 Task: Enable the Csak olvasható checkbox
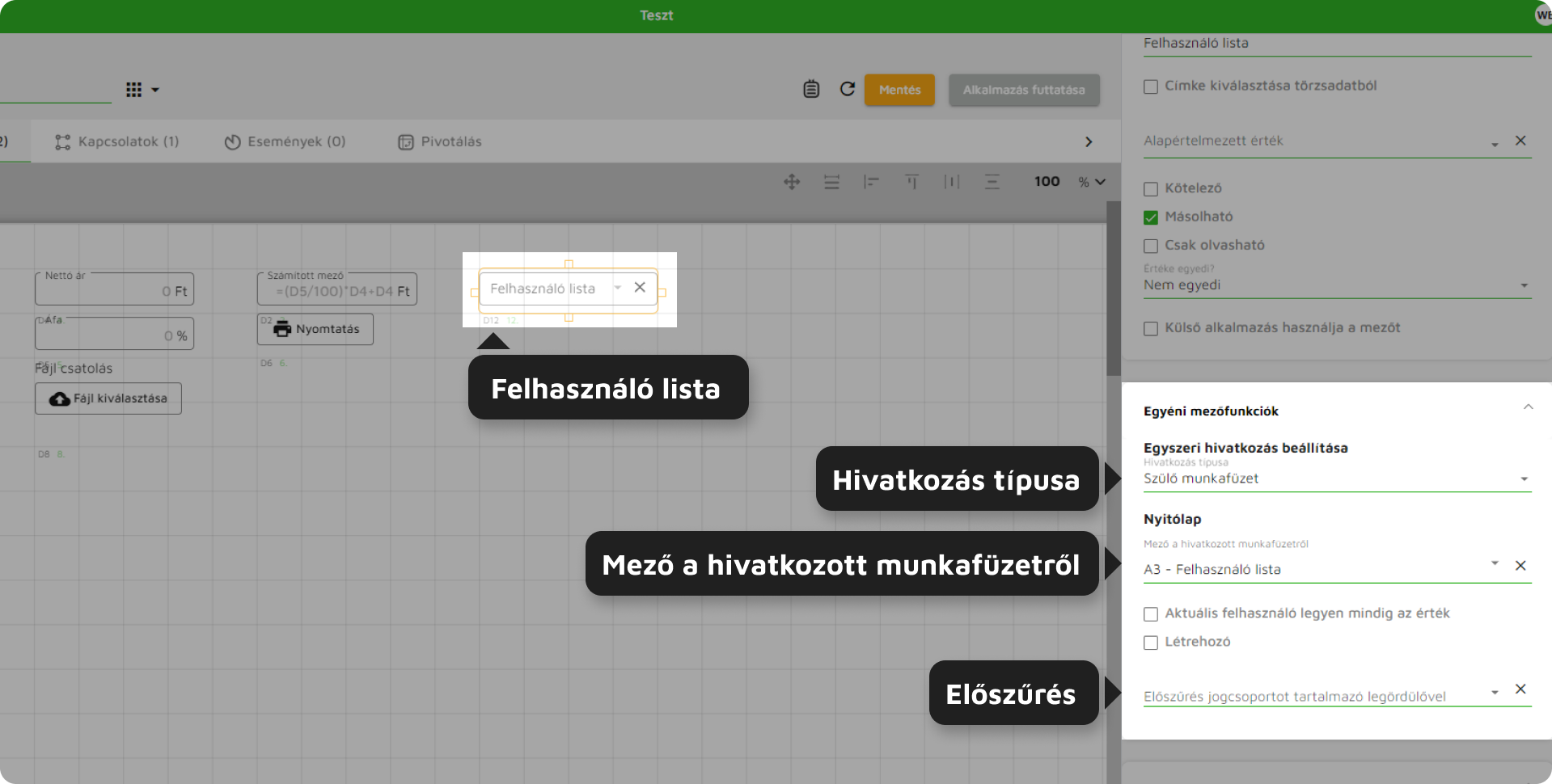pos(1151,246)
